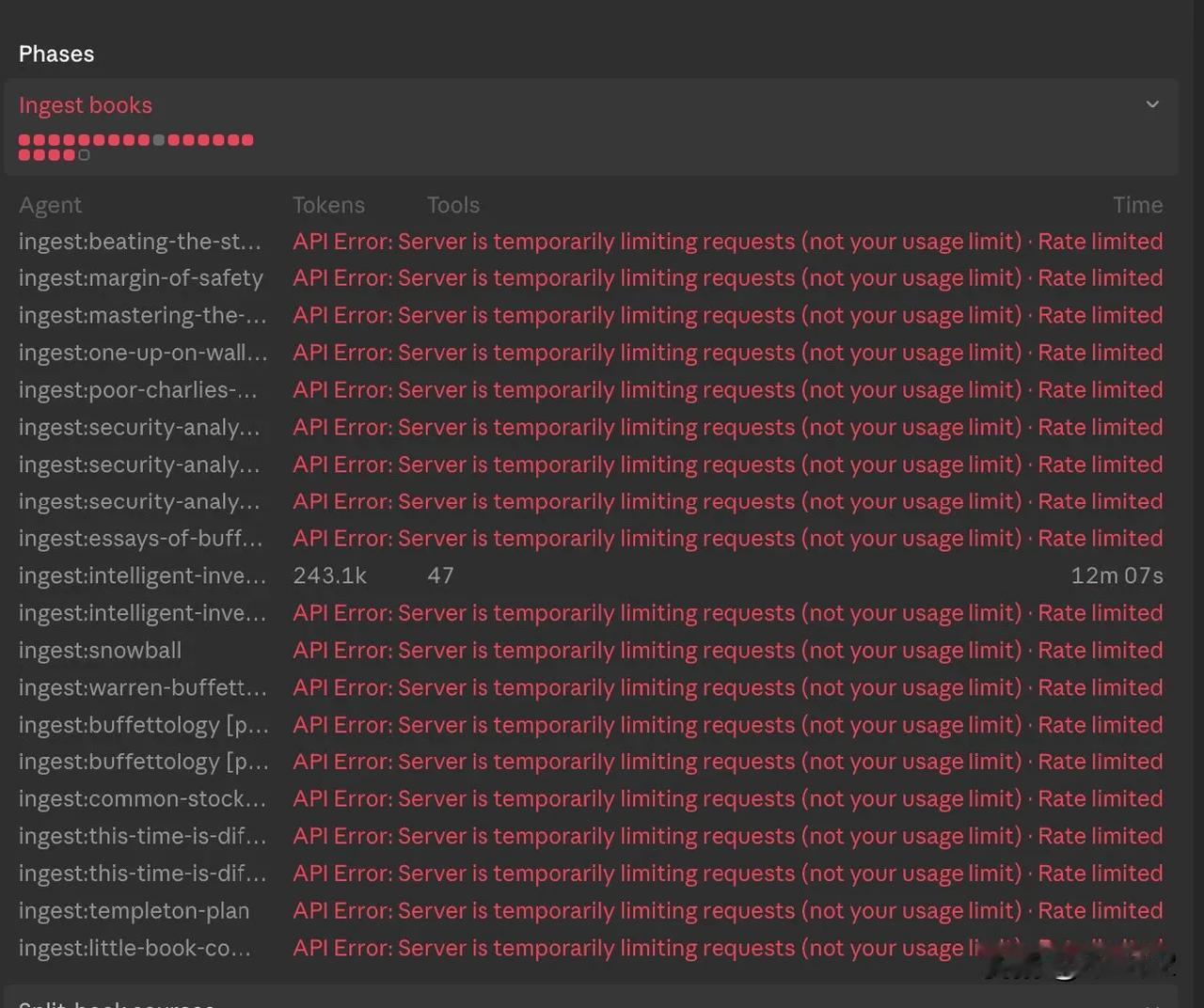
Task: Open the ingest:little-book-co… agent
Action: click(x=135, y=948)
